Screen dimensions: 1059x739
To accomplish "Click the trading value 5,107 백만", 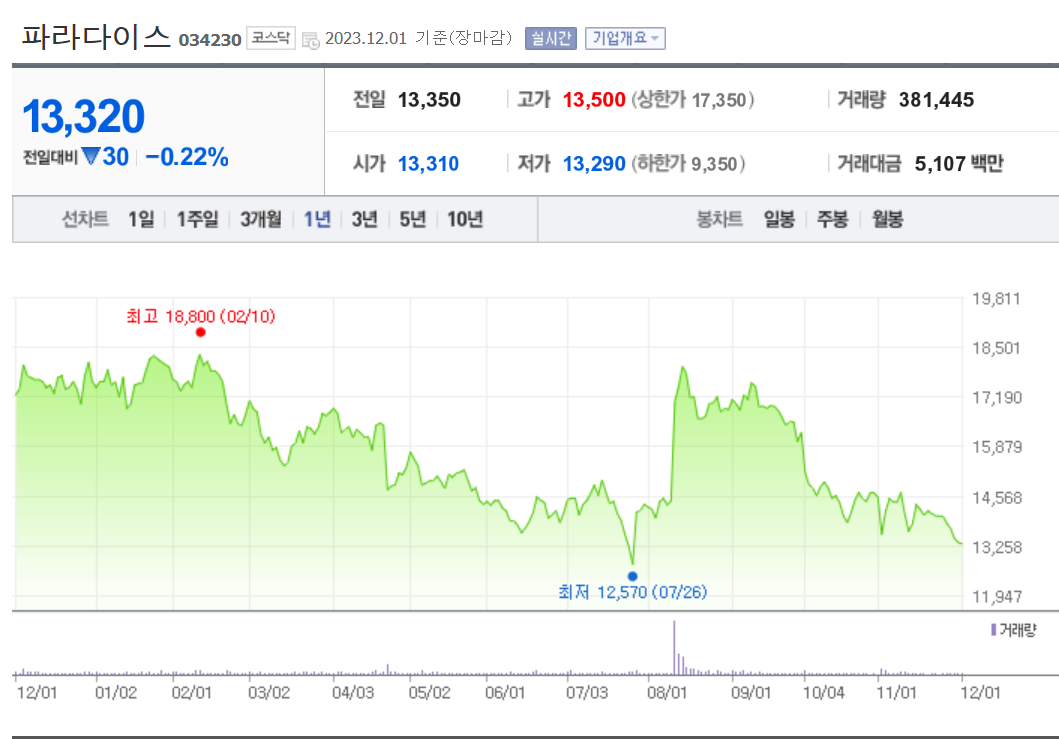I will tap(959, 163).
